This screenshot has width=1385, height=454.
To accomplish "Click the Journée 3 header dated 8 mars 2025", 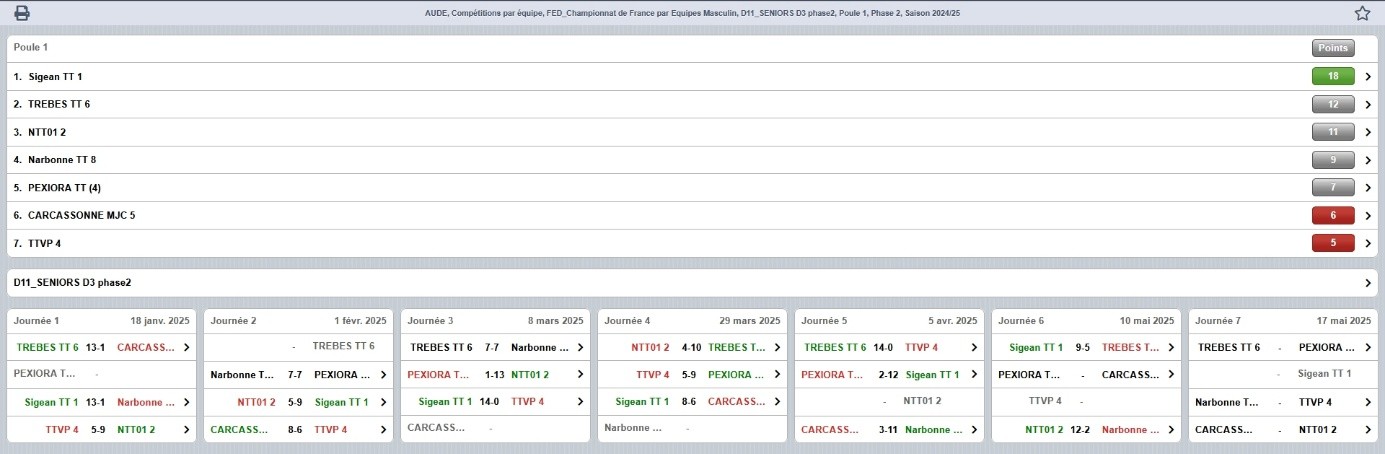I will (496, 321).
